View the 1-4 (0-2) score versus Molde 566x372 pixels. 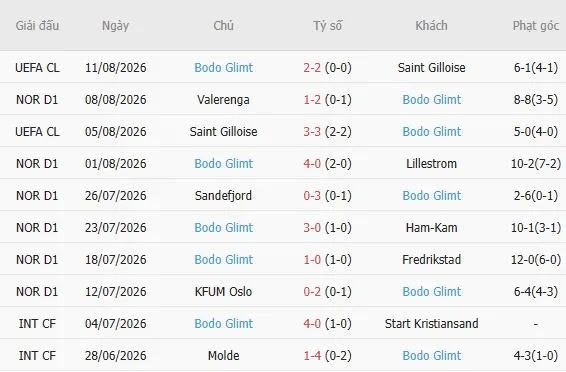pos(327,355)
